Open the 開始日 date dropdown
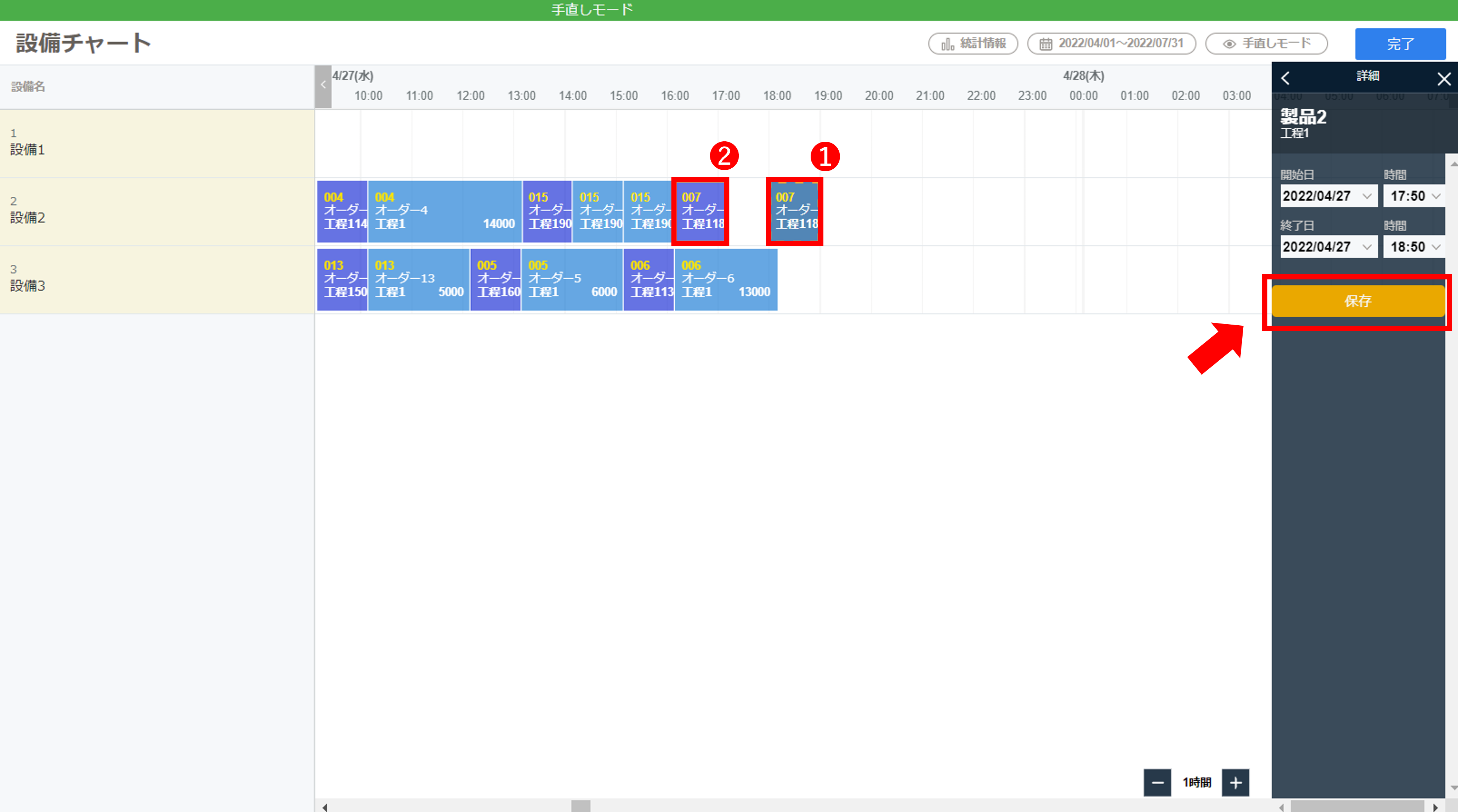This screenshot has height=812, width=1458. pyautogui.click(x=1328, y=196)
